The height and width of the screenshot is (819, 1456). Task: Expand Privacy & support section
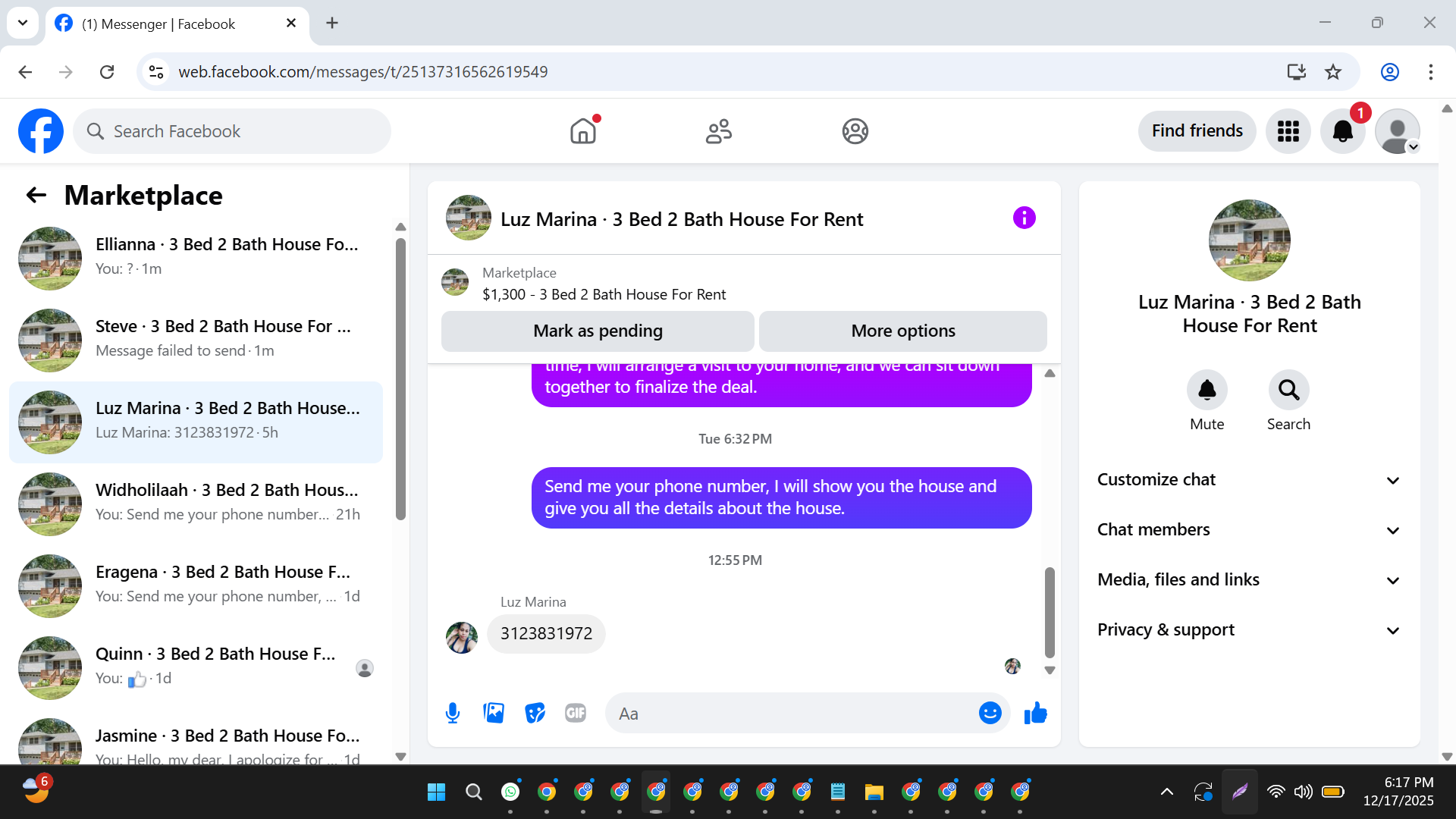pyautogui.click(x=1249, y=630)
